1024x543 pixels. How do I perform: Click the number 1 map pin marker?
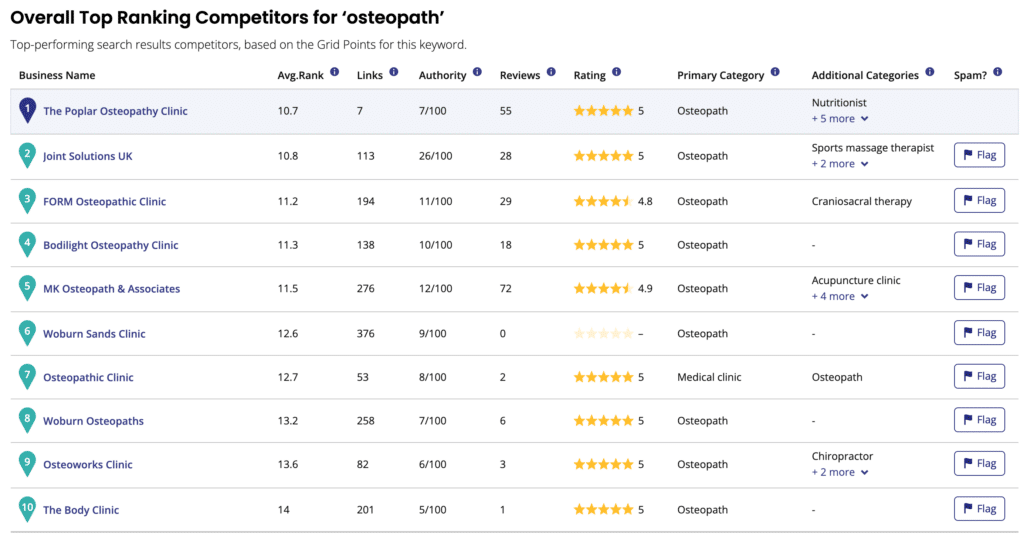[x=27, y=110]
